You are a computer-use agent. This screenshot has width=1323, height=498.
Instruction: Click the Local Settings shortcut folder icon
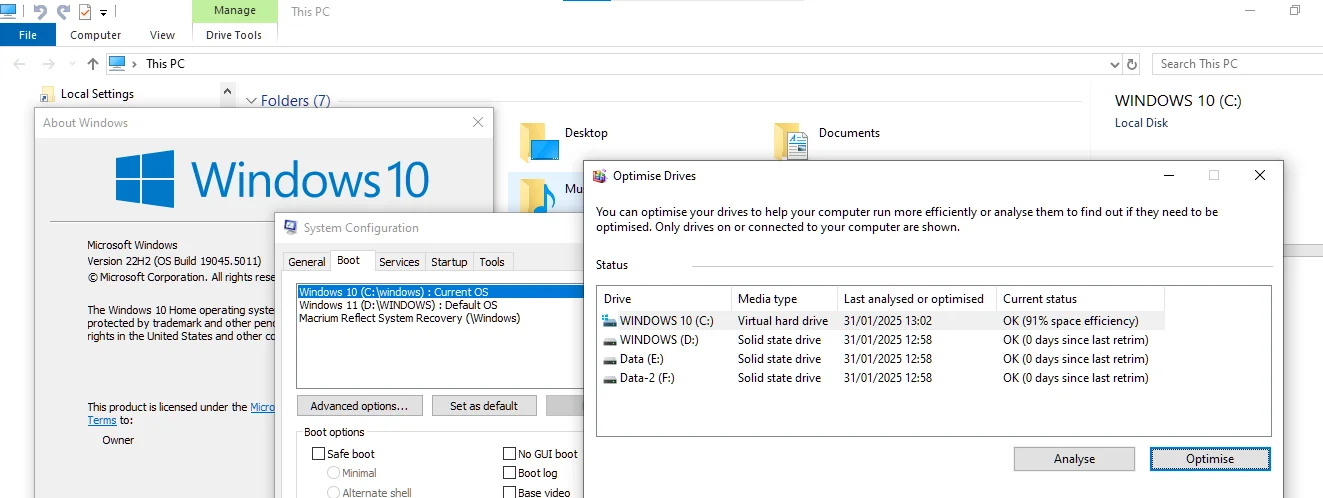(47, 94)
